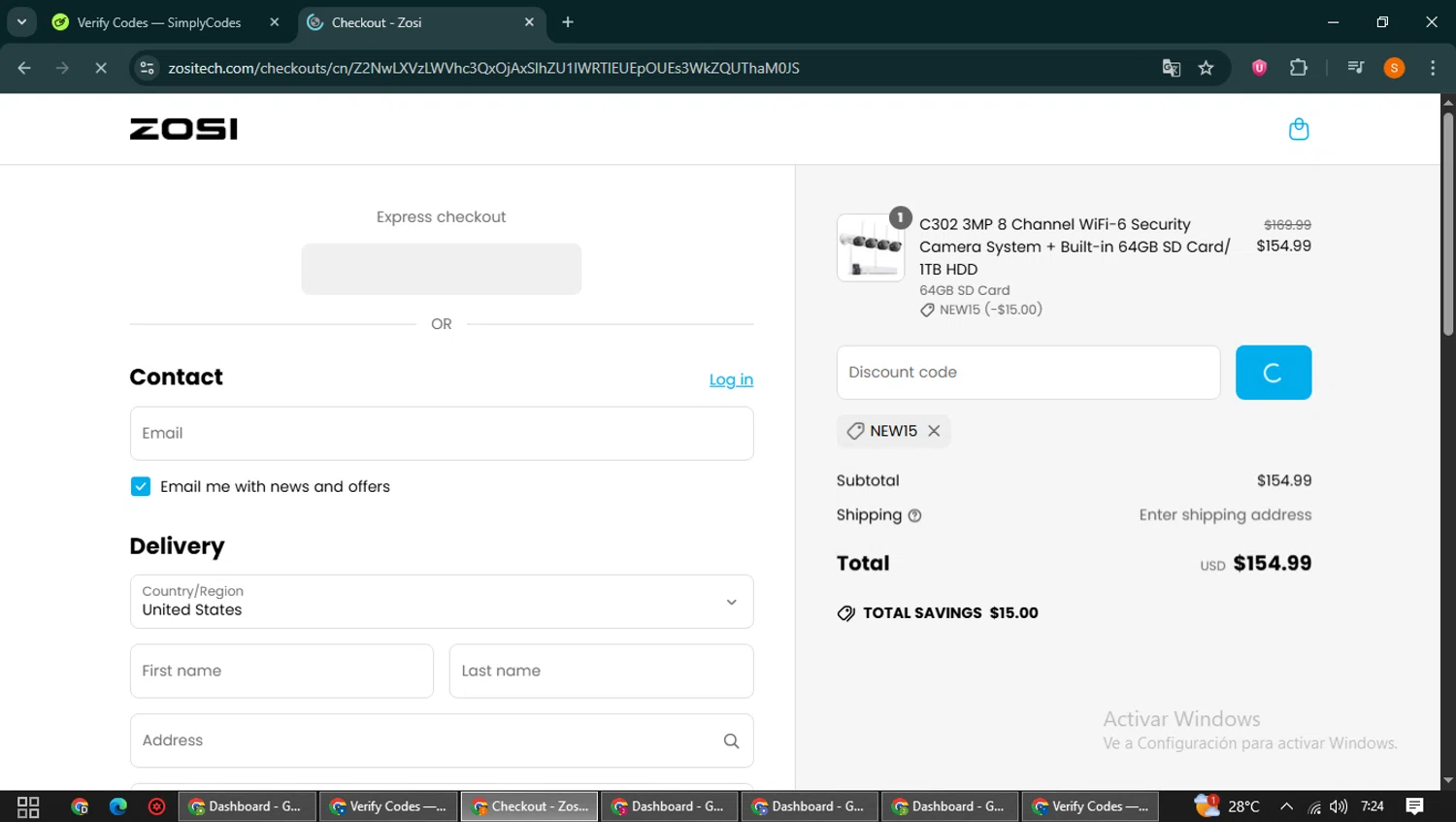The width and height of the screenshot is (1456, 822).
Task: Click the Log in link
Action: (x=731, y=379)
